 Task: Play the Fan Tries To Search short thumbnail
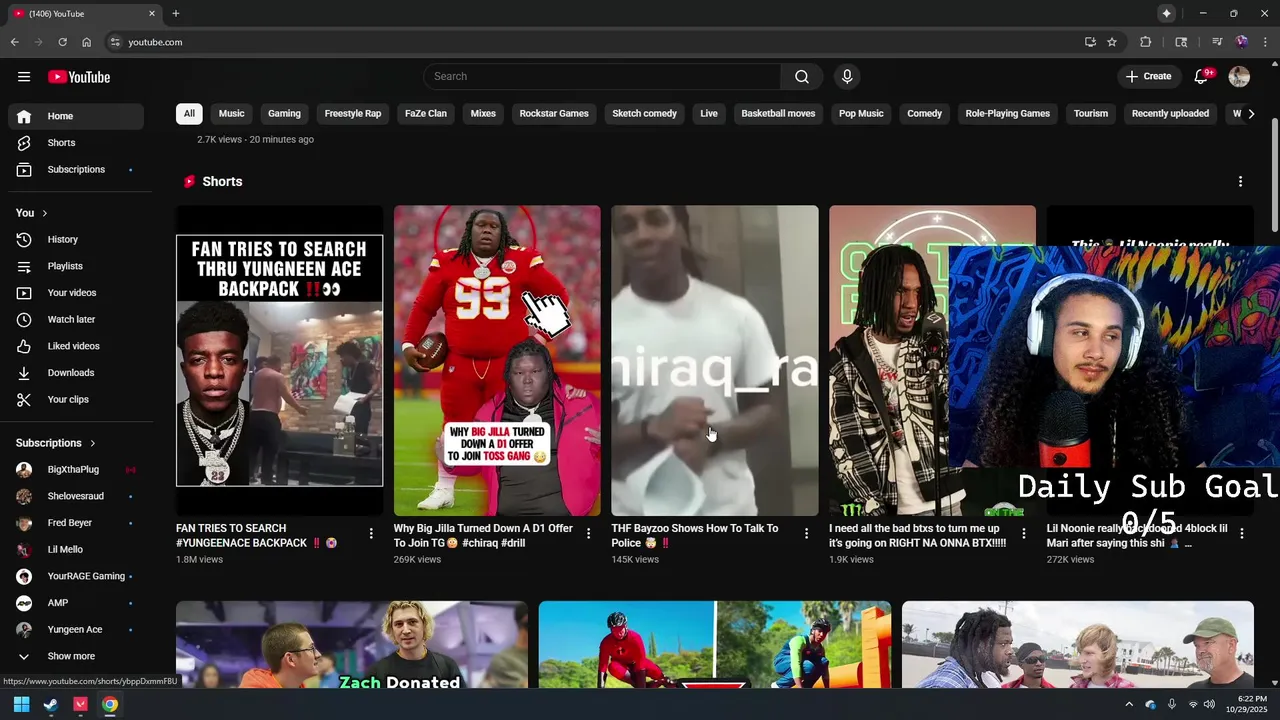click(279, 361)
